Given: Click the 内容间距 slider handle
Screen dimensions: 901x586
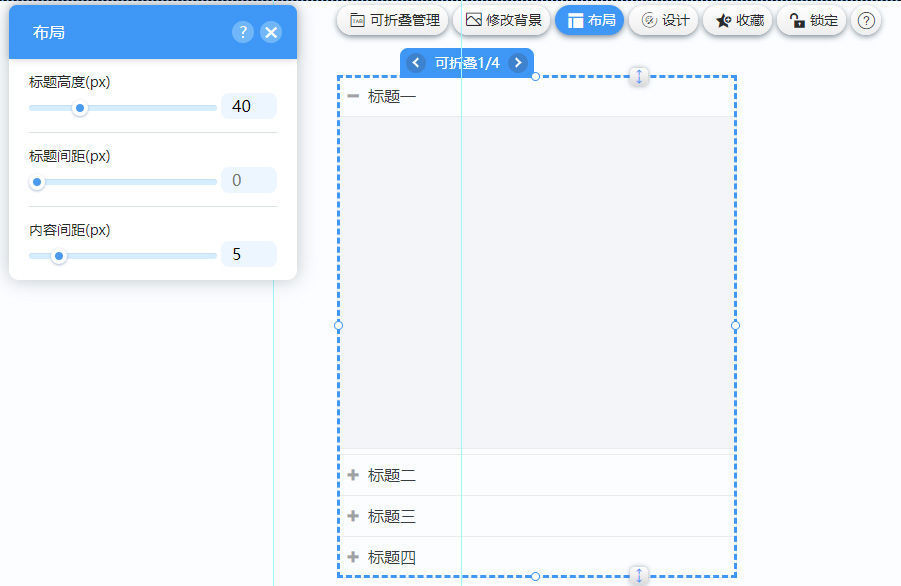Looking at the screenshot, I should [59, 256].
